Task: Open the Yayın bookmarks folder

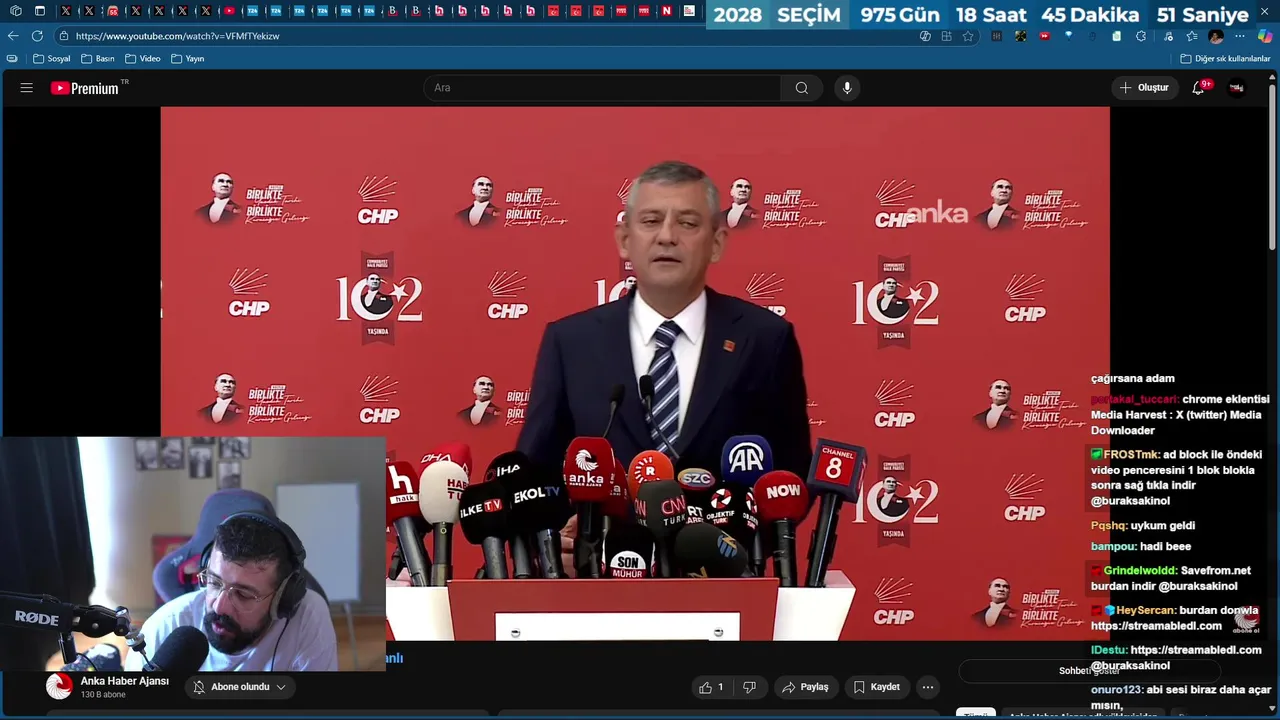Action: click(188, 59)
